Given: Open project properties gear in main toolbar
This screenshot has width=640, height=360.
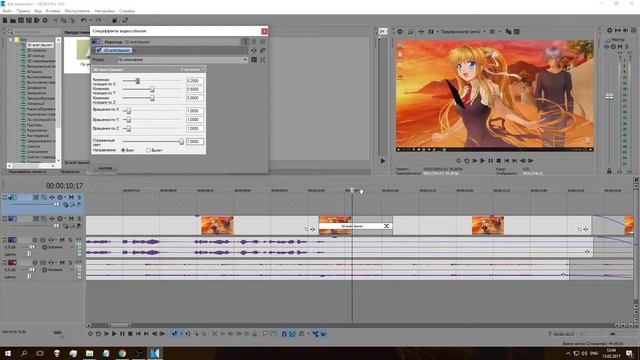Looking at the screenshot, I should 45,20.
